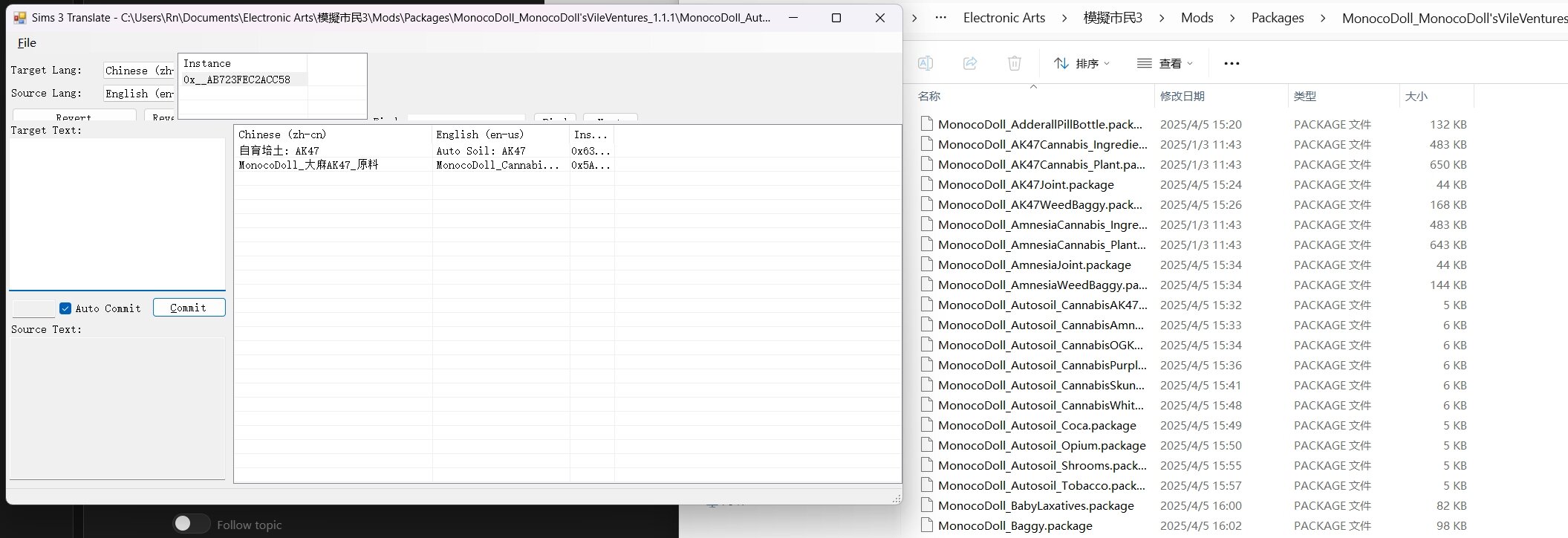Expand breadcrumb chevron before the ellipsis
This screenshot has height=538, width=1568.
[914, 18]
